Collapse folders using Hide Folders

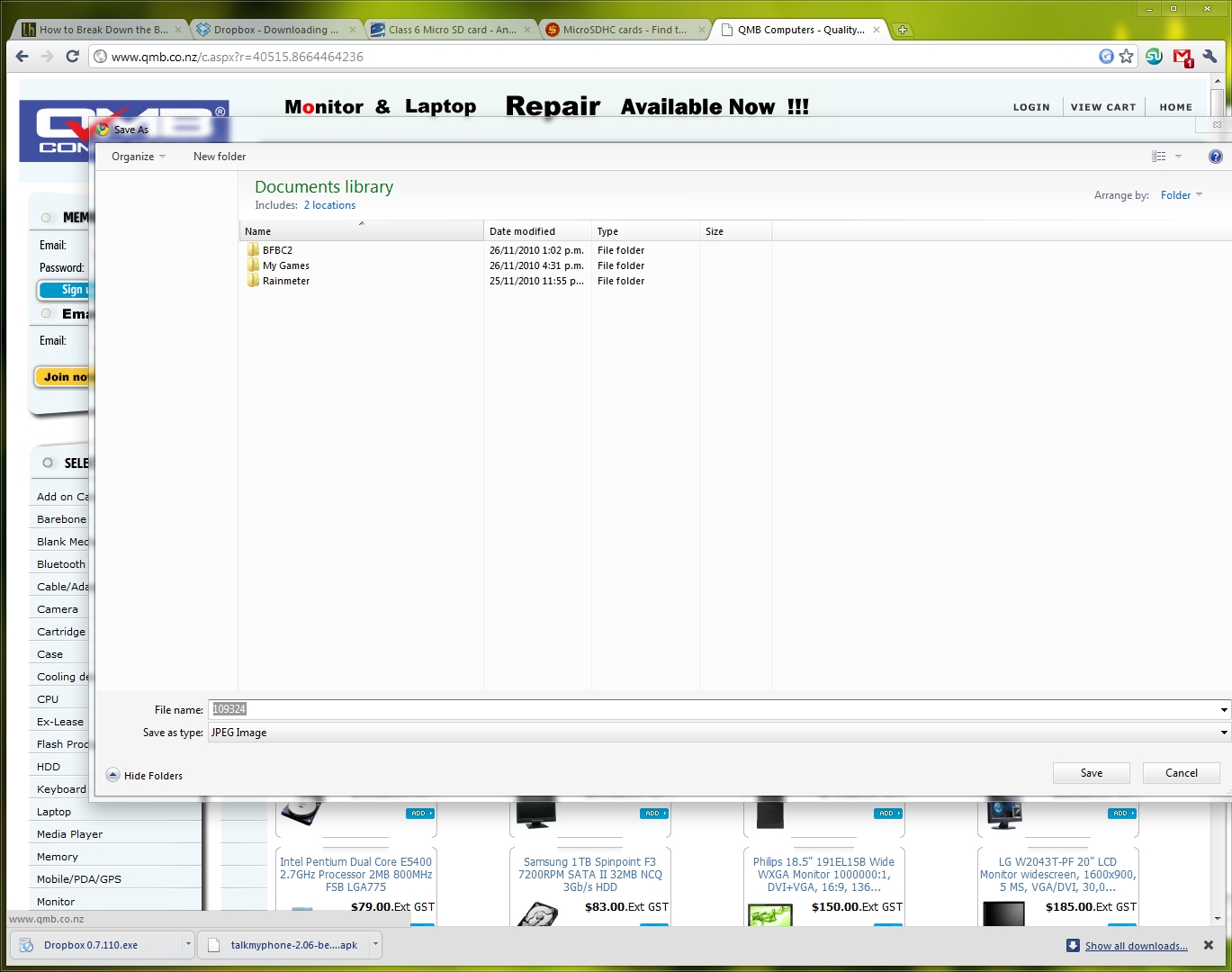[144, 776]
